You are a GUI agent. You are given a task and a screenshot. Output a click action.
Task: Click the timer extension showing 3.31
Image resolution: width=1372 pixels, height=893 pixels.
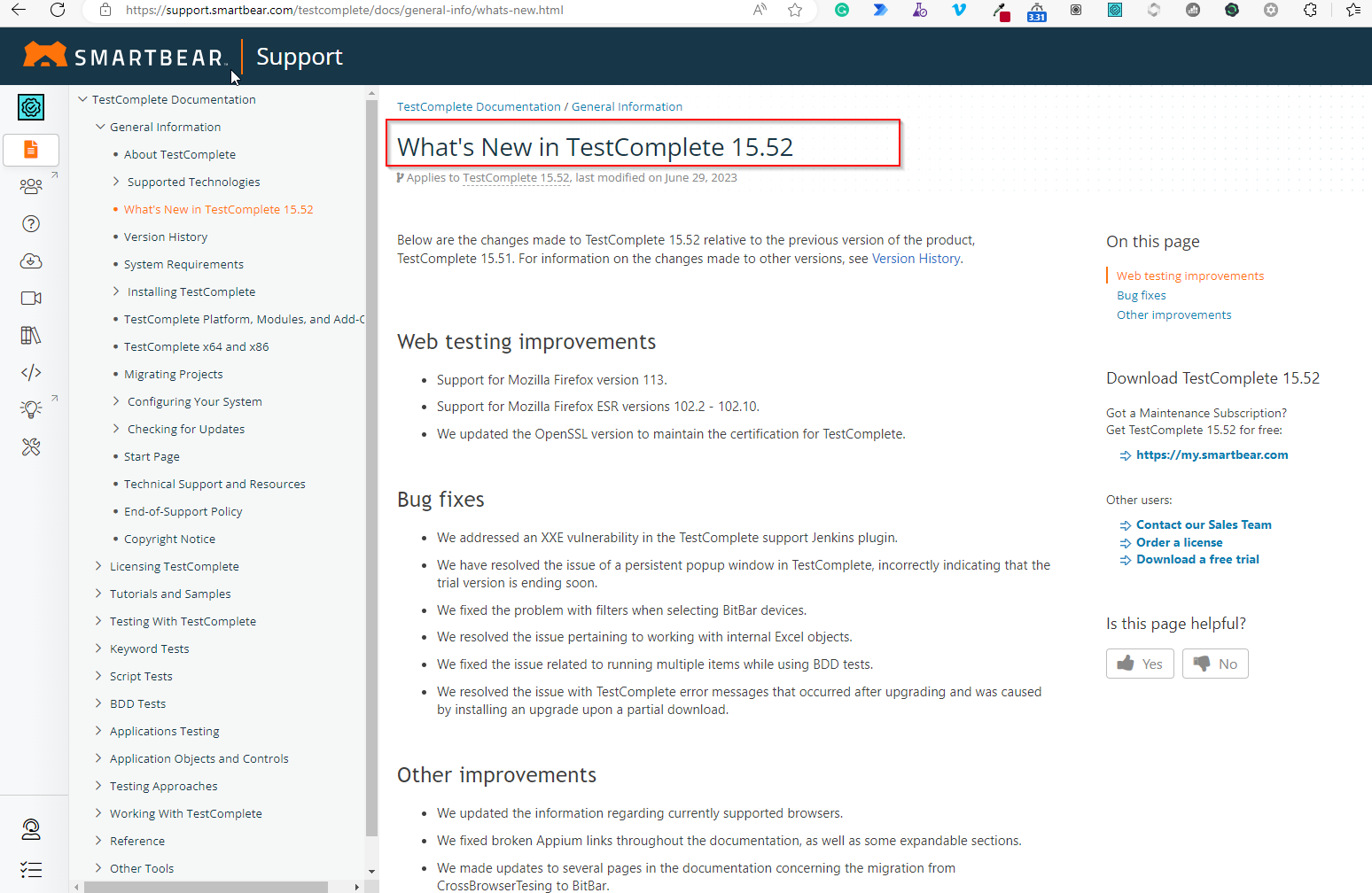(x=1037, y=12)
